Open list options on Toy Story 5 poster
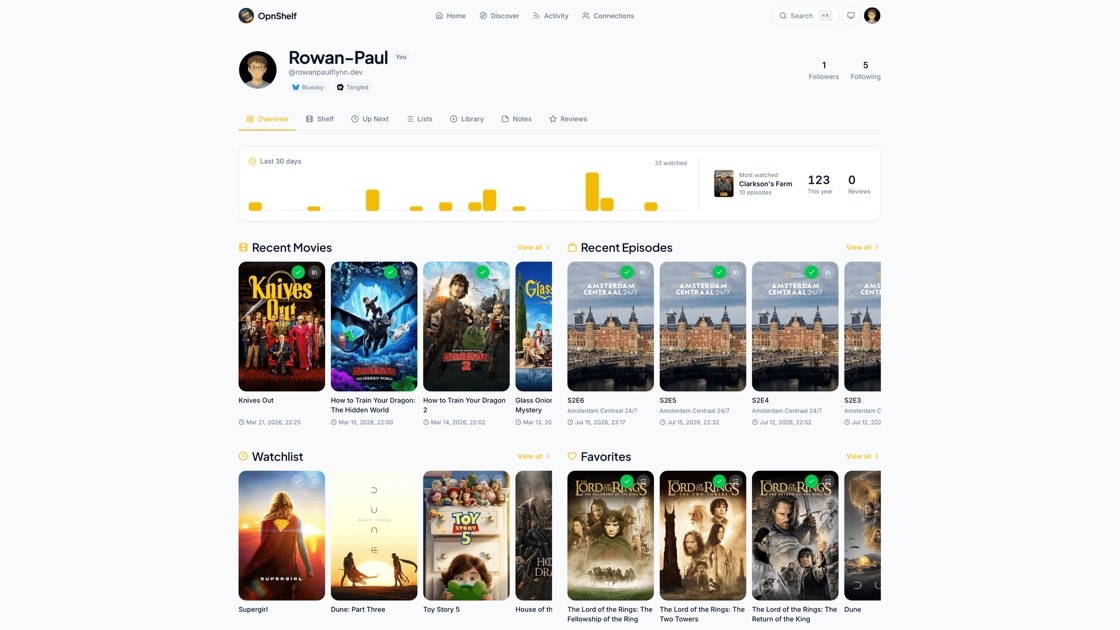Screen dimensions: 1120x630 [499, 481]
